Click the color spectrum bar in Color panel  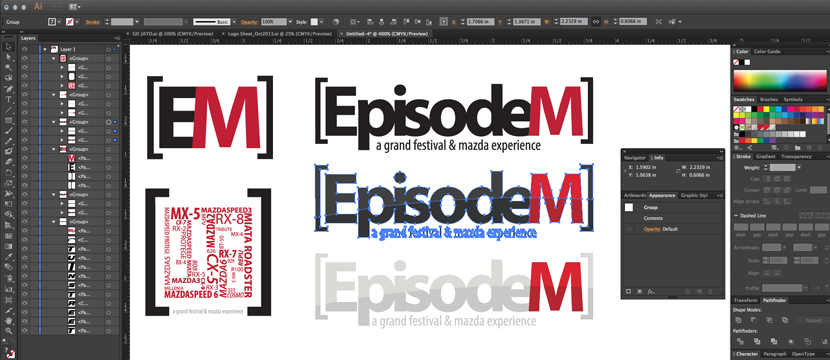pos(779,81)
